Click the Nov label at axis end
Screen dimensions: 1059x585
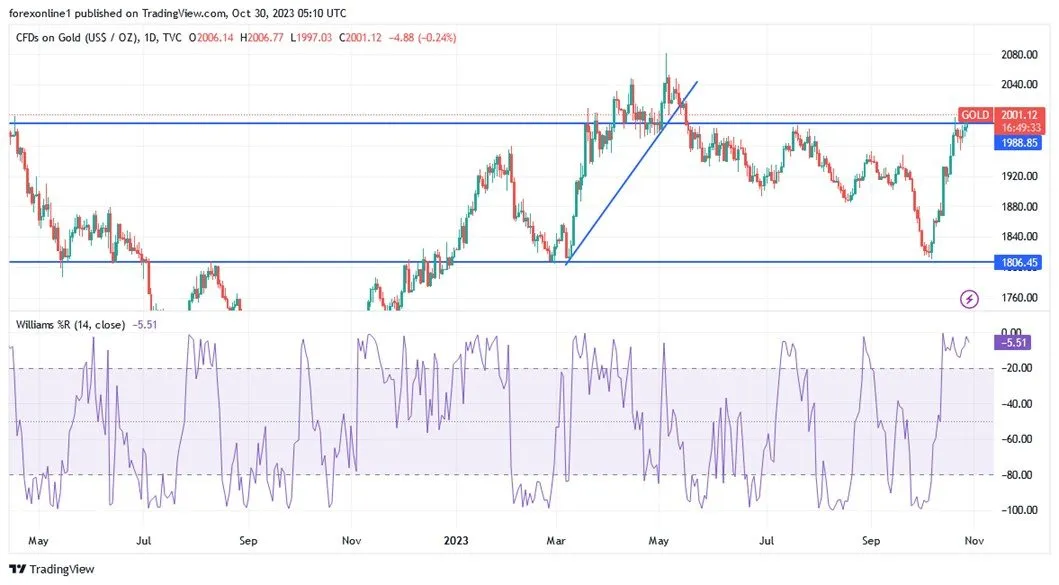[974, 540]
